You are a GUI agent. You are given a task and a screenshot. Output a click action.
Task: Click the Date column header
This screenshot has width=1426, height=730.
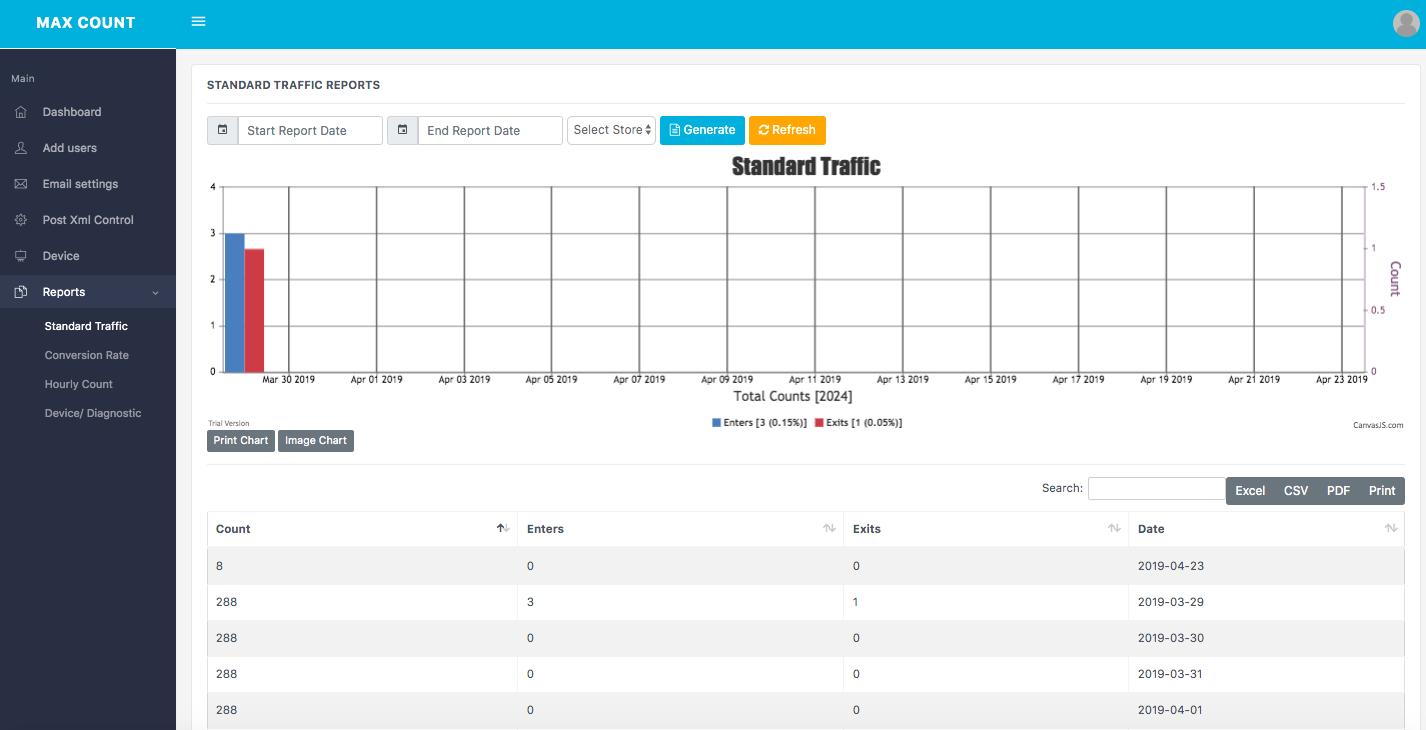[x=1267, y=529]
